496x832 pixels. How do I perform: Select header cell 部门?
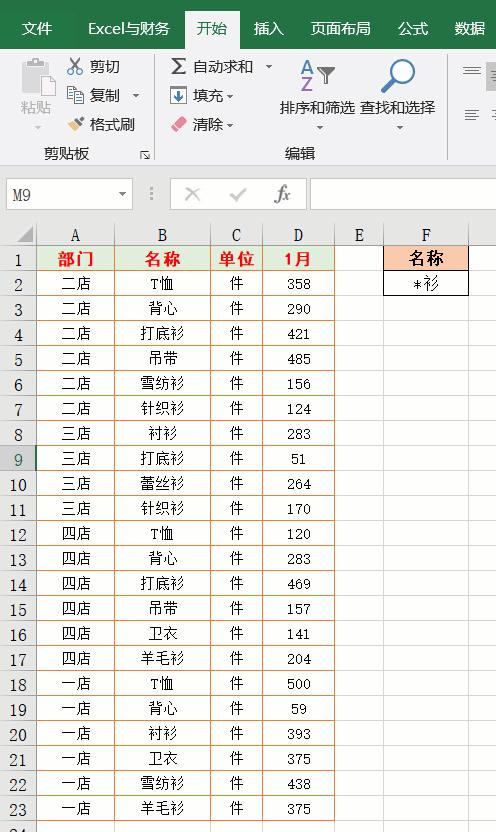pos(75,259)
